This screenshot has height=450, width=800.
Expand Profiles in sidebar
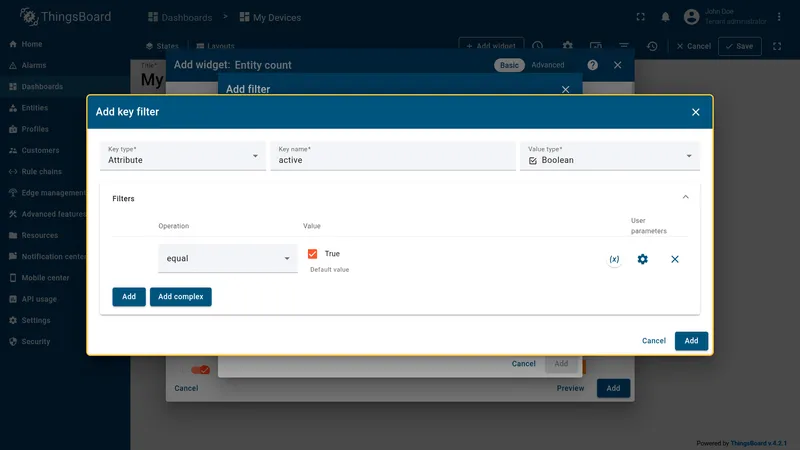(x=35, y=129)
